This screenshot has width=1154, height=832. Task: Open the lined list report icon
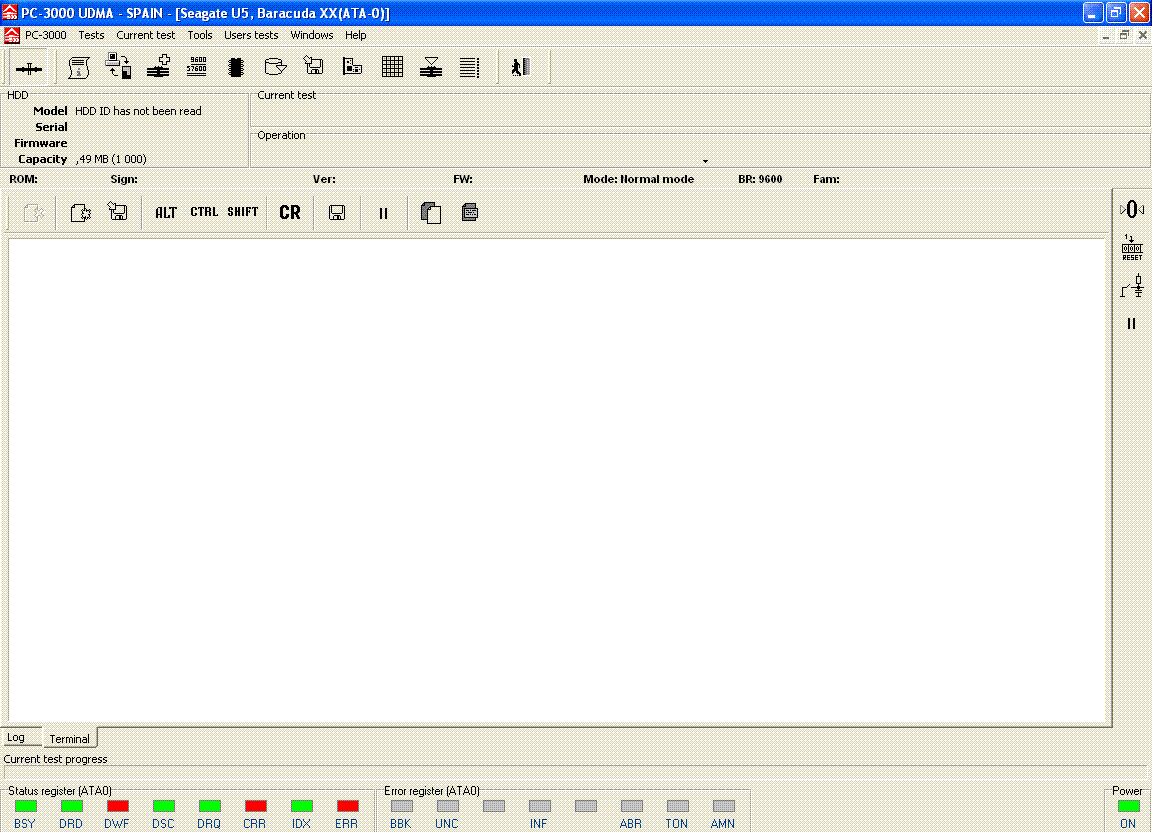(470, 67)
